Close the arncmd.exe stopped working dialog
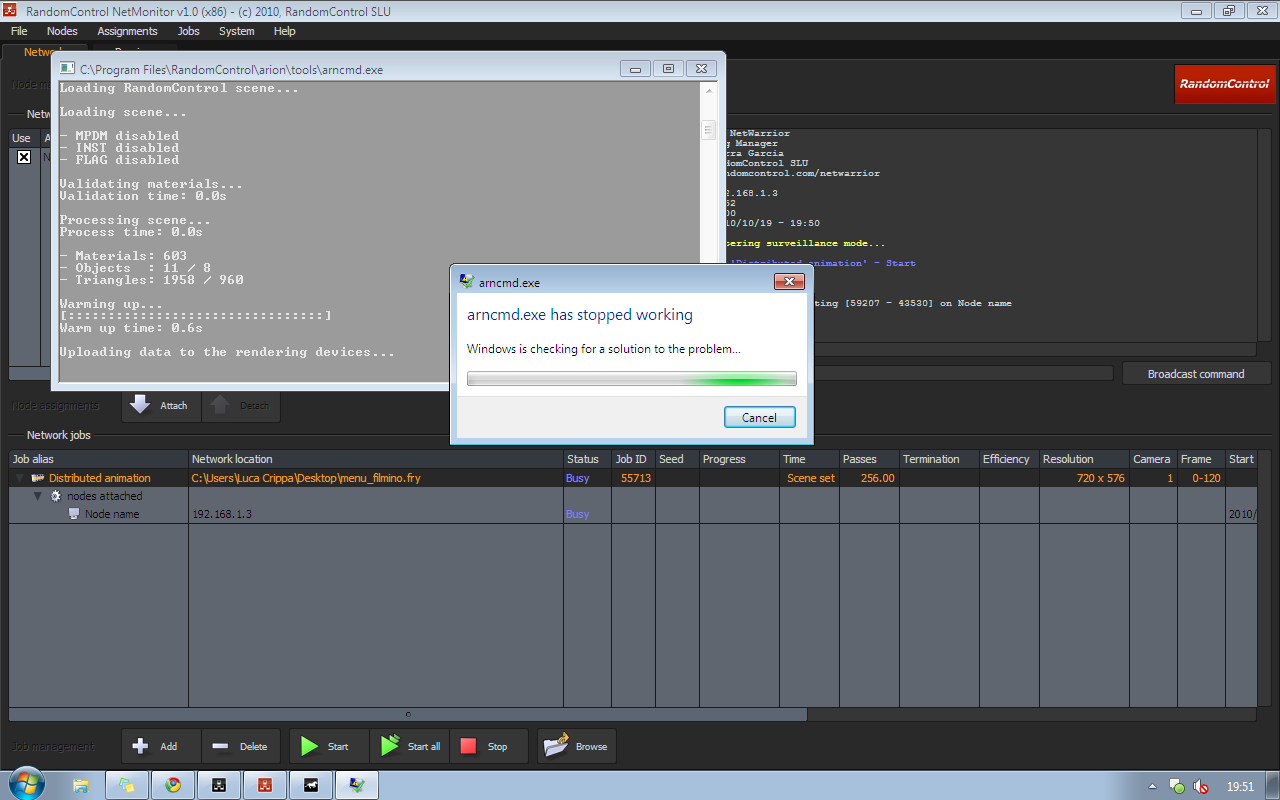This screenshot has height=800, width=1280. (788, 282)
